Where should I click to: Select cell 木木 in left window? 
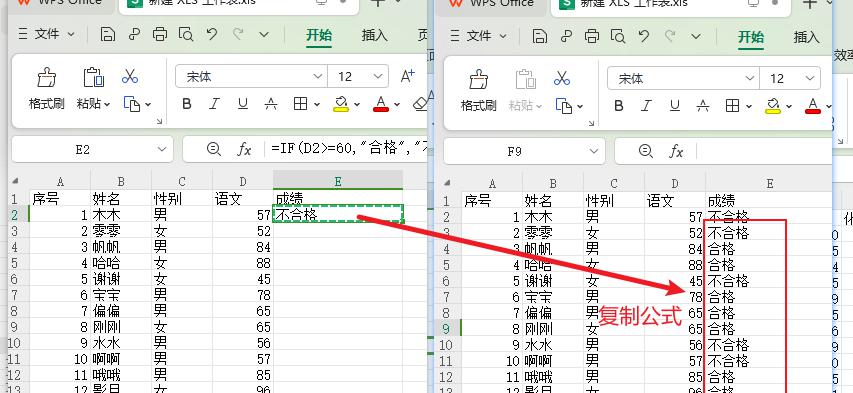point(121,215)
